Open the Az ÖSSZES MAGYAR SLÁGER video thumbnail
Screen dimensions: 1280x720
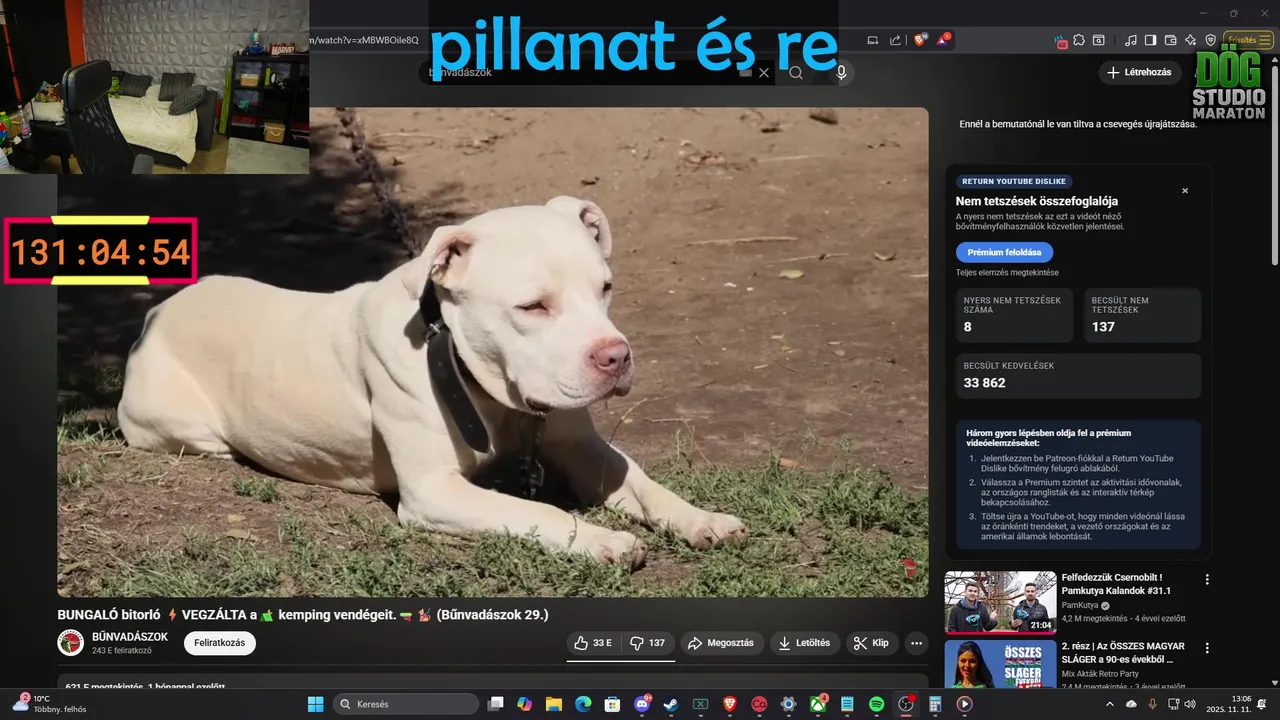click(x=1000, y=664)
